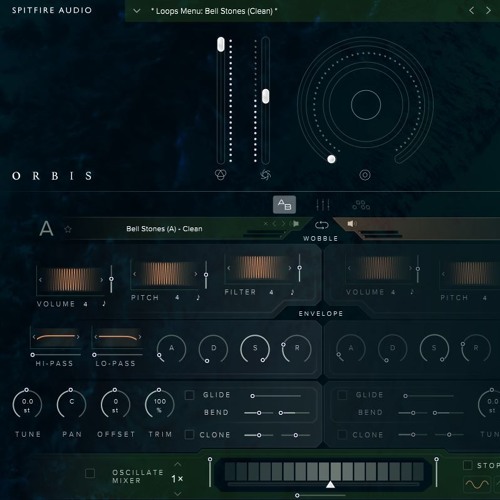
Task: Click previous waveform arrow on FILTER wobble
Action: tap(229, 268)
